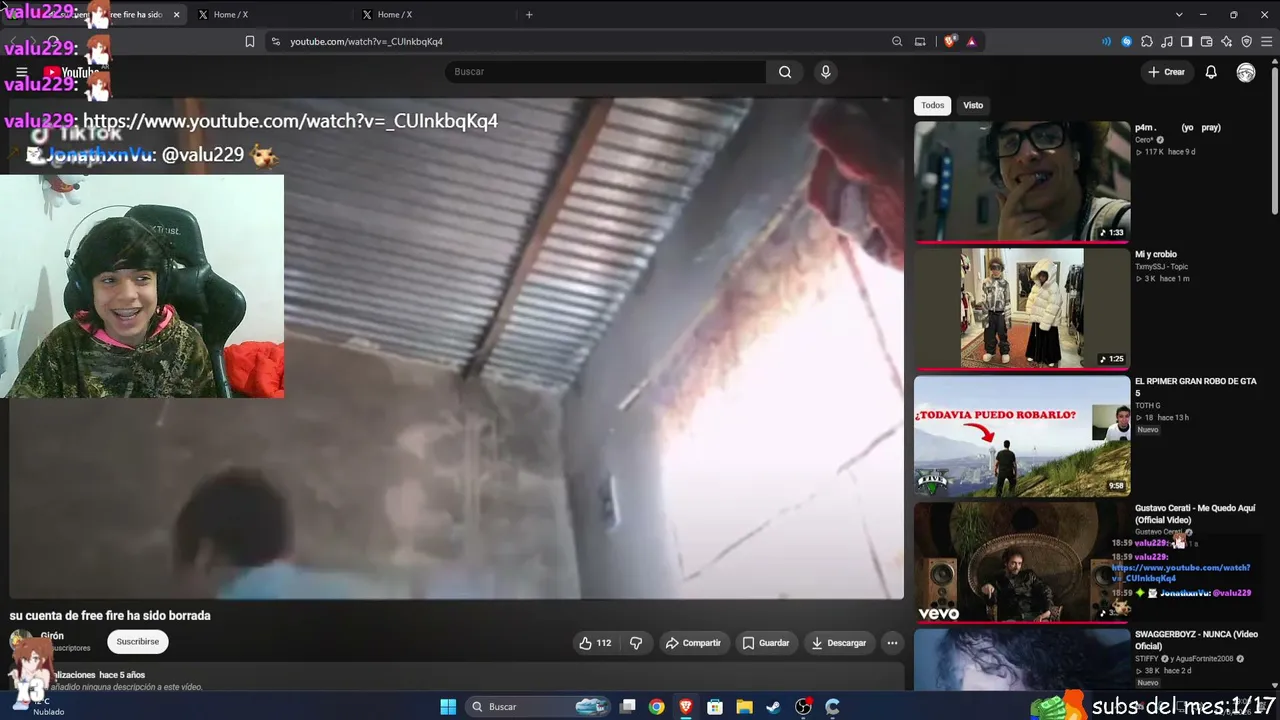Viewport: 1280px width, 720px height.
Task: Open the Shazam extension
Action: (1127, 41)
